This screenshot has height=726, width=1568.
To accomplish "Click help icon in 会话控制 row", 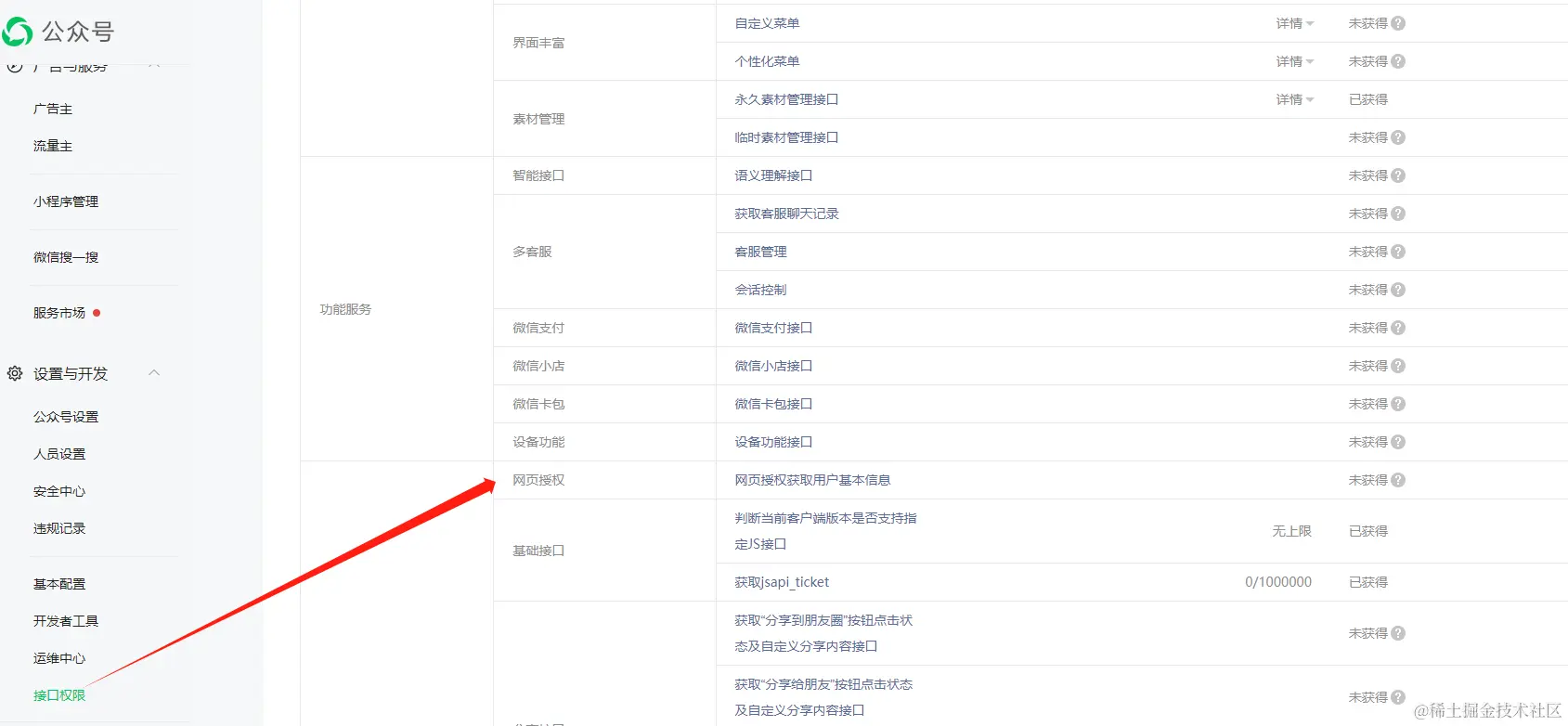I will (x=1398, y=290).
